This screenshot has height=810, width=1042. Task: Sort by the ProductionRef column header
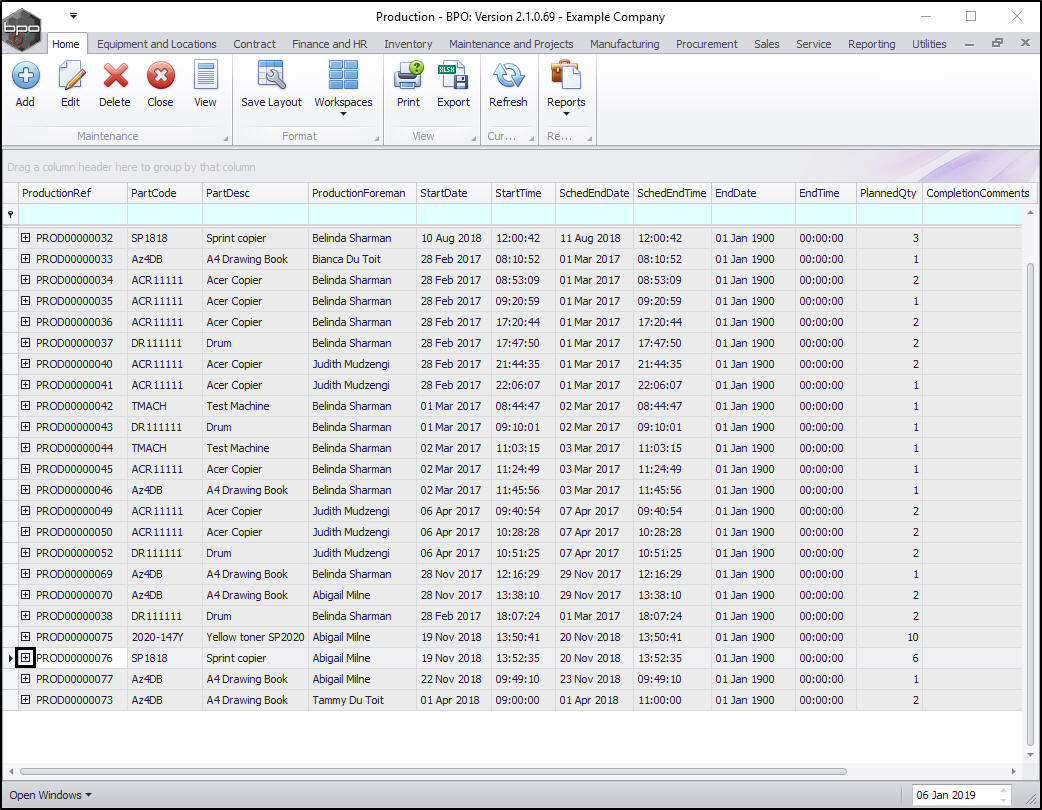[72, 193]
